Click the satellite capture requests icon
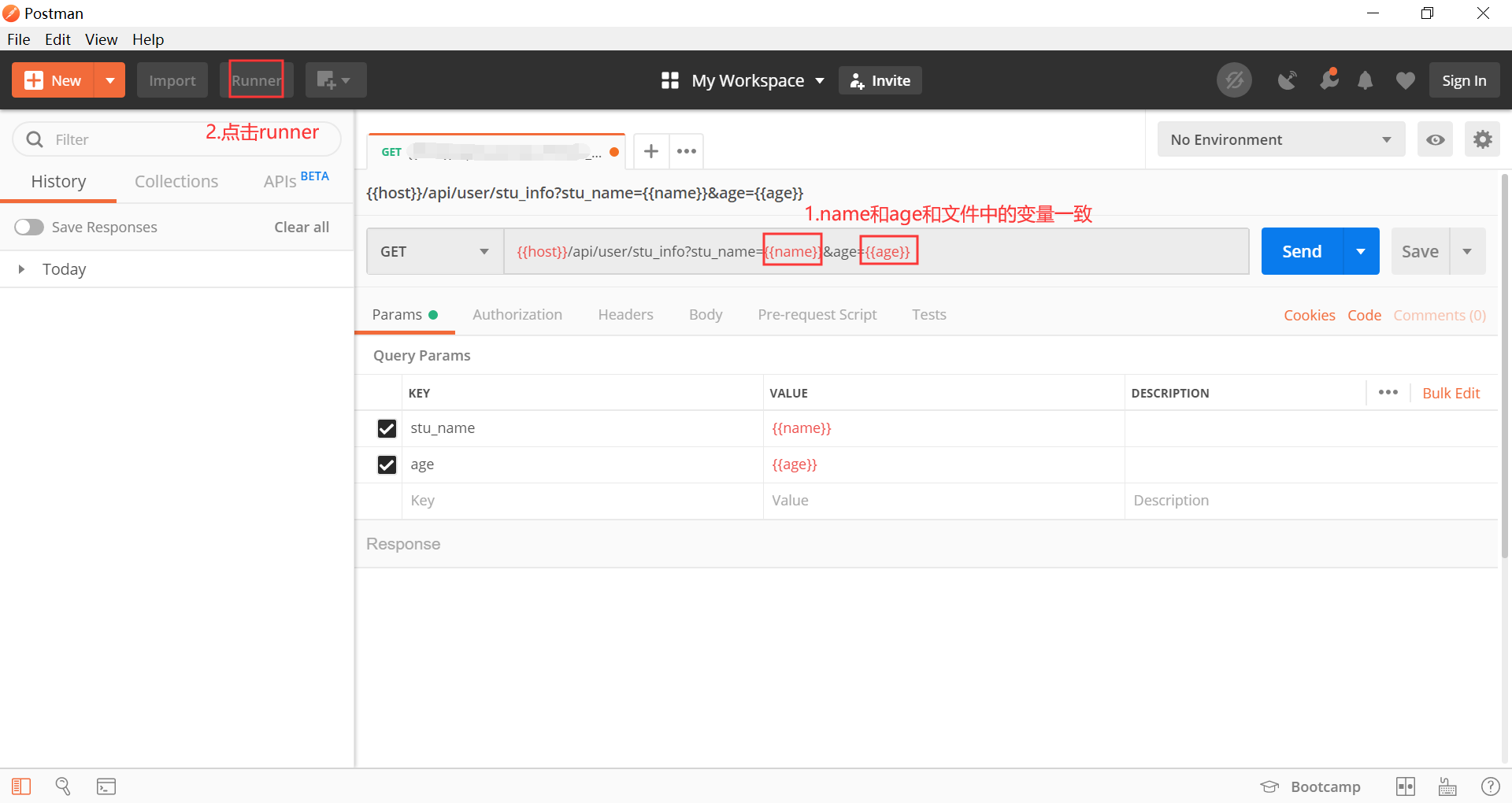Screen dimensions: 1512x803 (x=1287, y=80)
